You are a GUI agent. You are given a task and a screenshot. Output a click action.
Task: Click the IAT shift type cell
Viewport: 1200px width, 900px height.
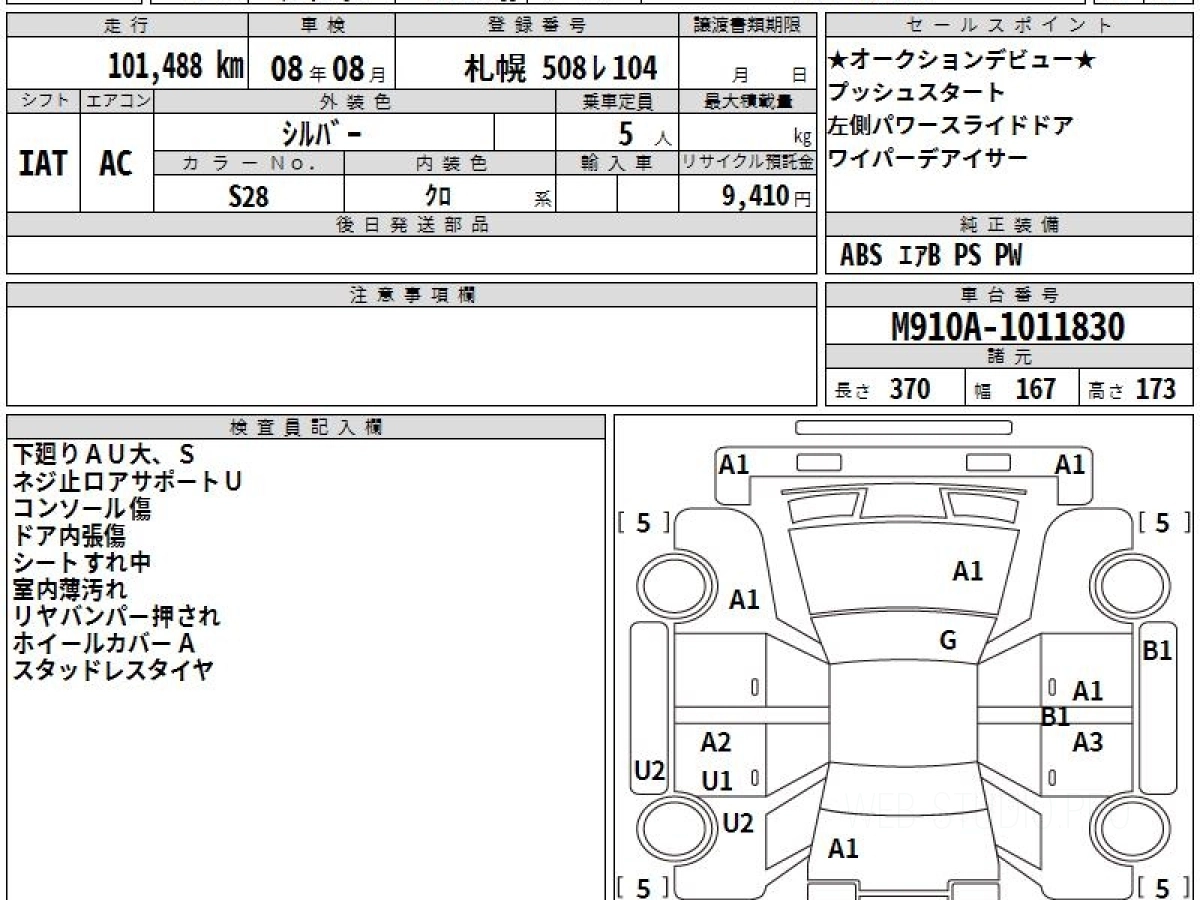pos(43,163)
